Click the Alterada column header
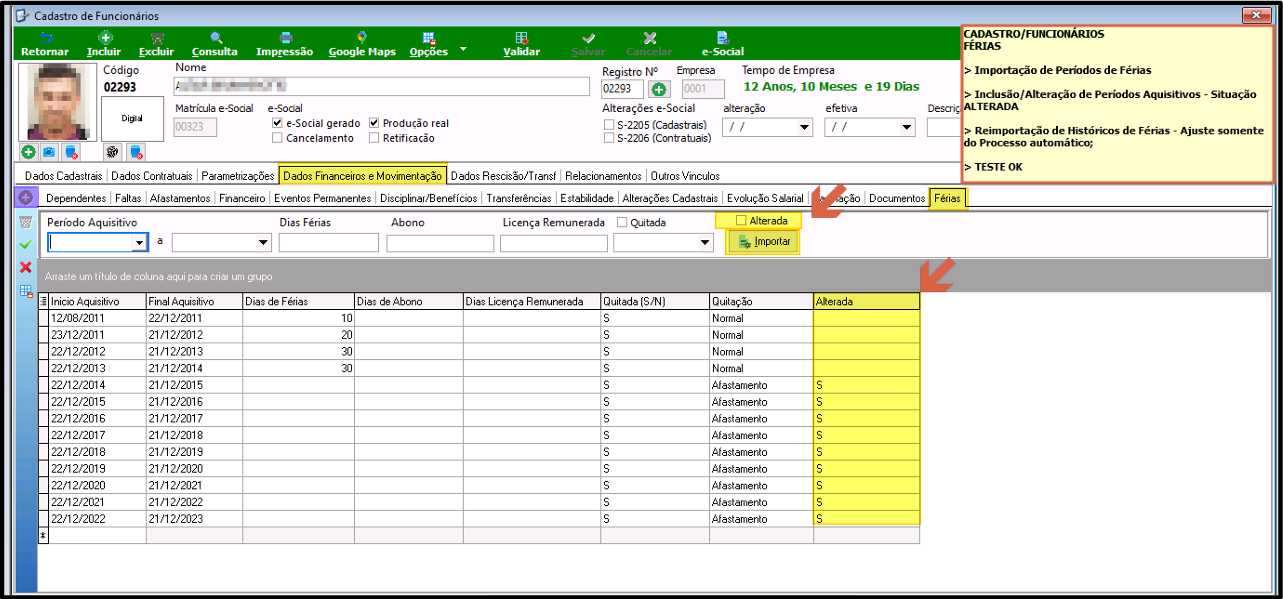The image size is (1283, 599). (866, 301)
